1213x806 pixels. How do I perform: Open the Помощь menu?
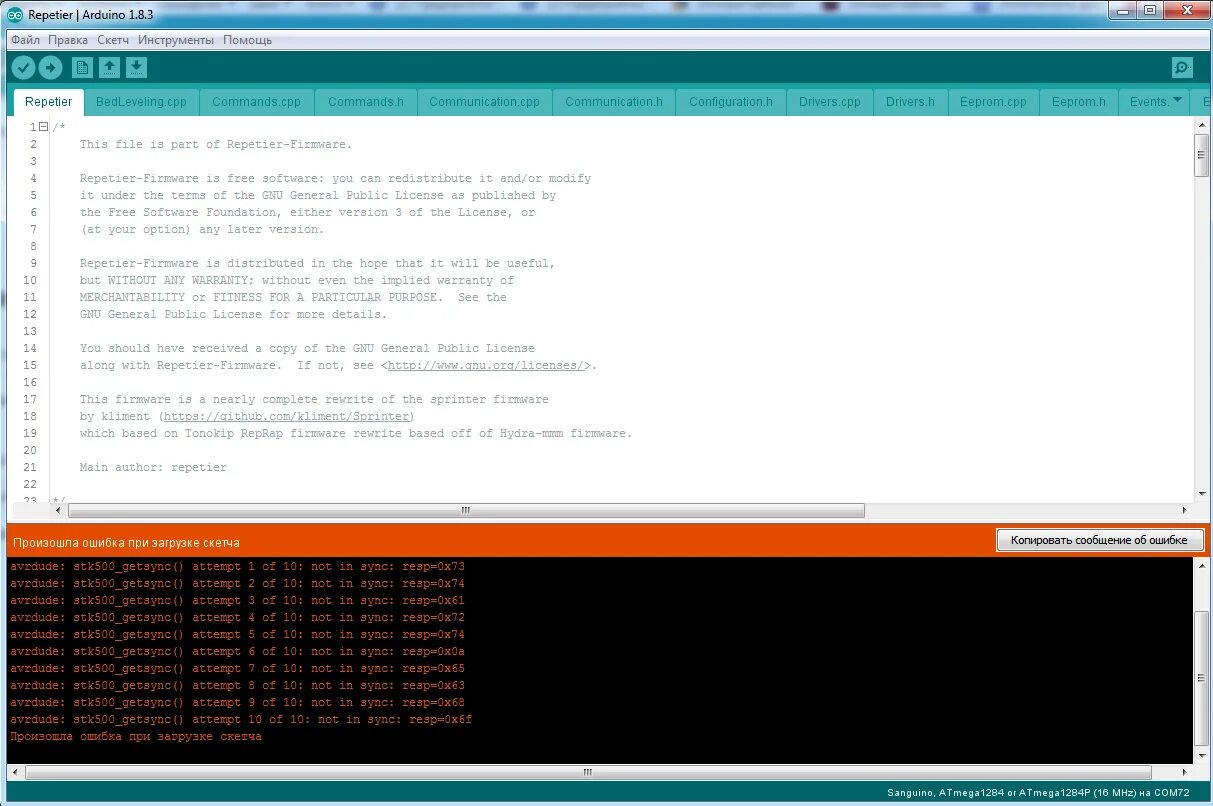click(x=247, y=40)
